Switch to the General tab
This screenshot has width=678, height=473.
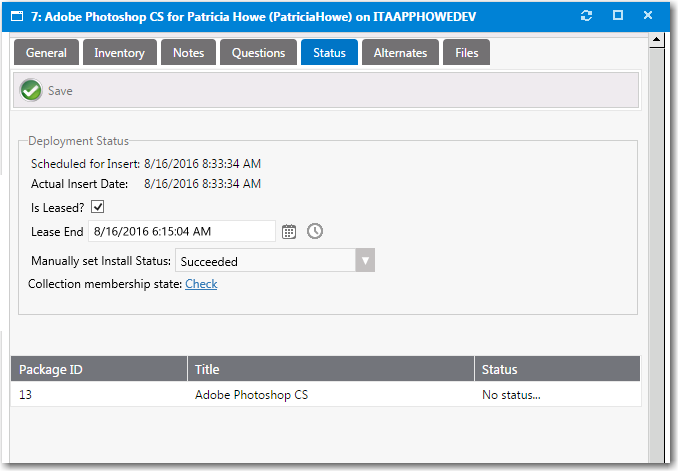pyautogui.click(x=46, y=53)
